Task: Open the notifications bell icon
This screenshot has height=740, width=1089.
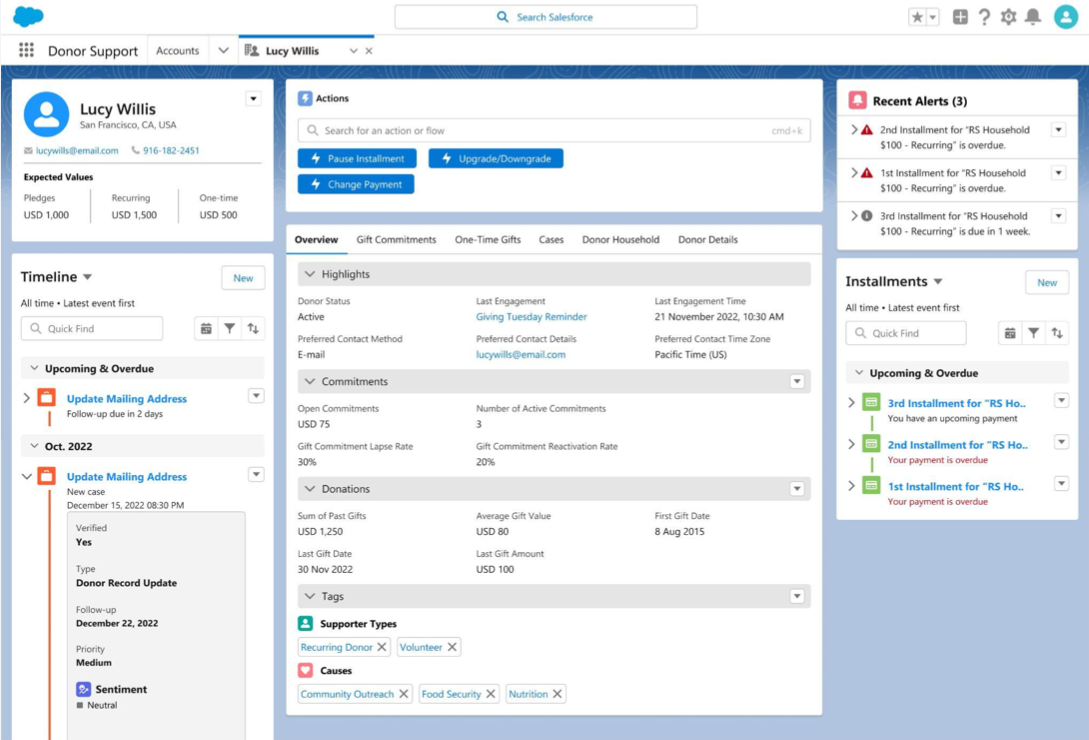Action: 1033,17
